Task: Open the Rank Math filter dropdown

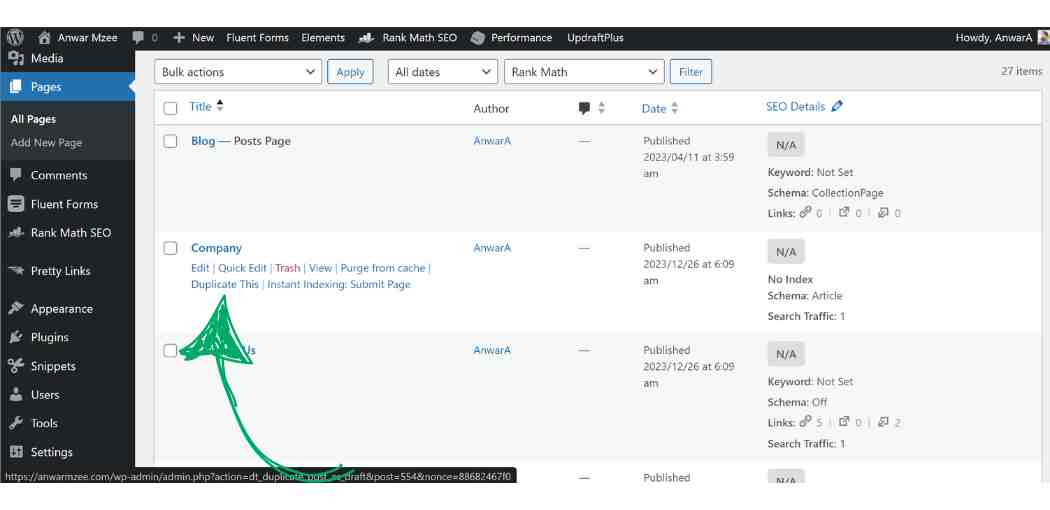Action: click(584, 72)
